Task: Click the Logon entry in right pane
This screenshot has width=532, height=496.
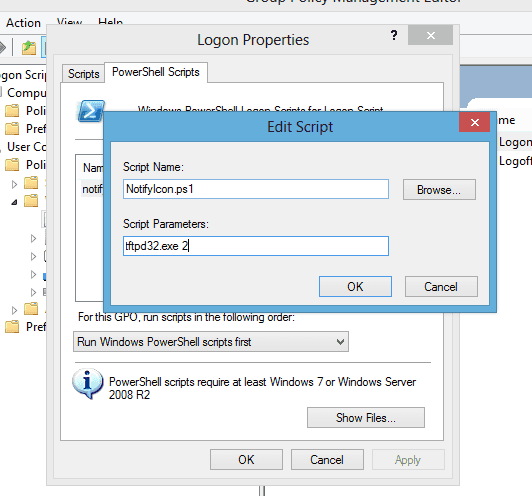Action: (x=515, y=142)
